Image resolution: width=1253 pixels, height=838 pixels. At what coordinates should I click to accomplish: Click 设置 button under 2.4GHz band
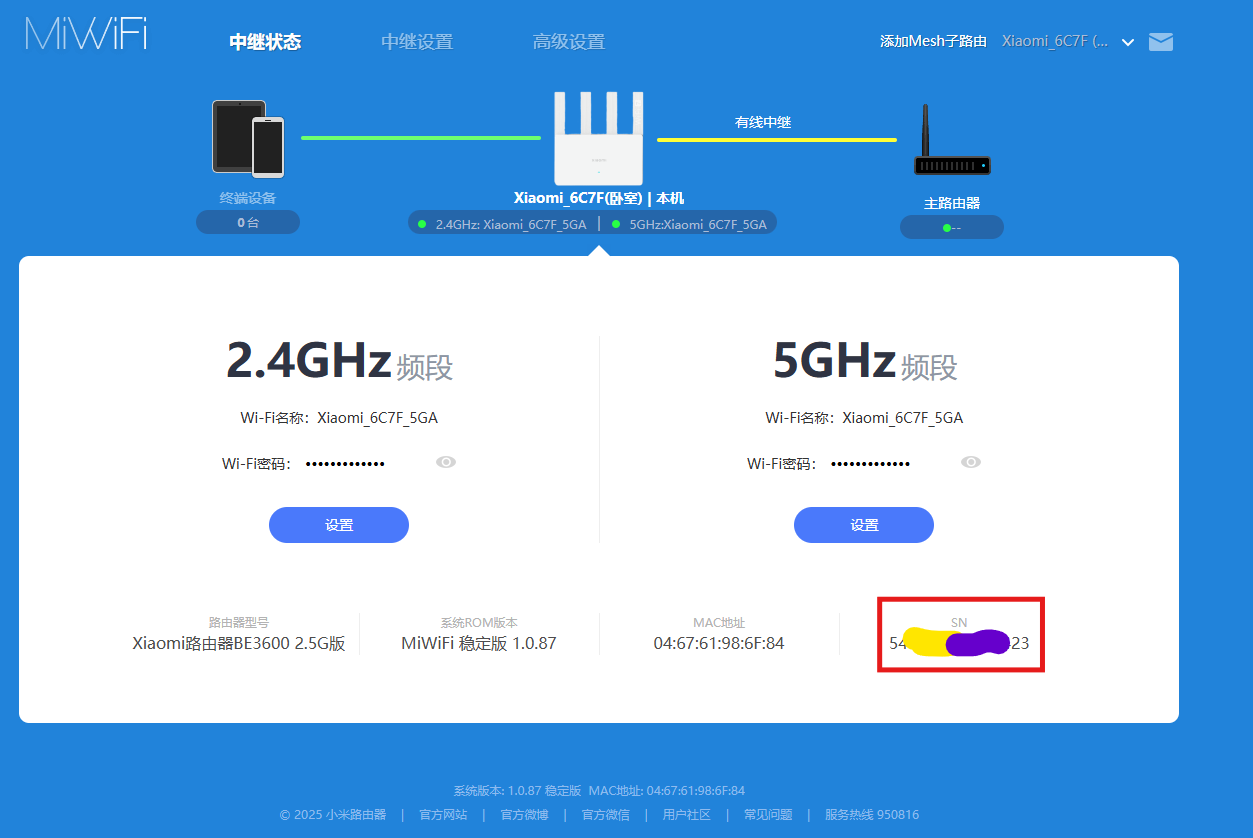[339, 525]
